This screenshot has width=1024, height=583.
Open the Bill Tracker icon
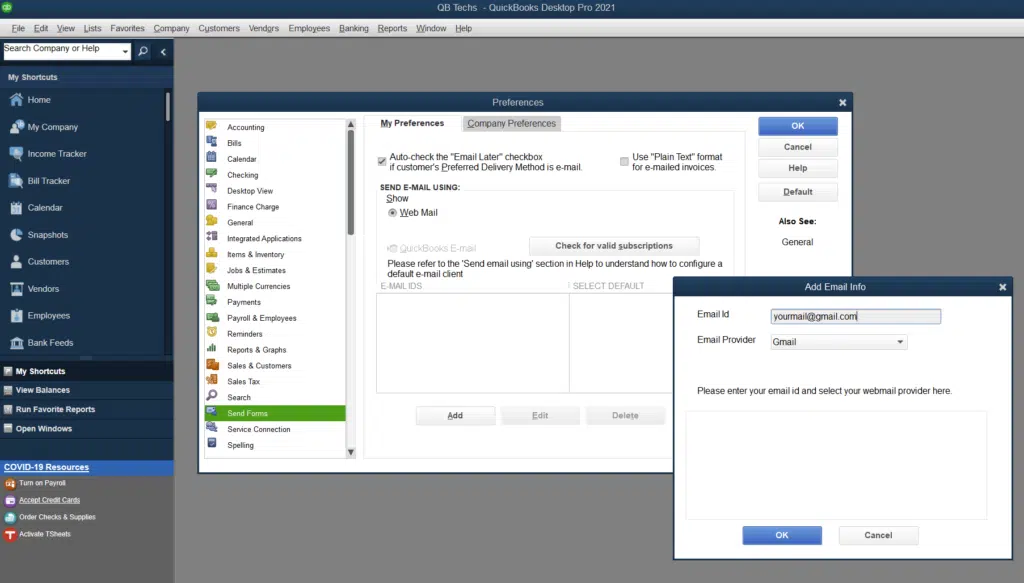pos(16,181)
